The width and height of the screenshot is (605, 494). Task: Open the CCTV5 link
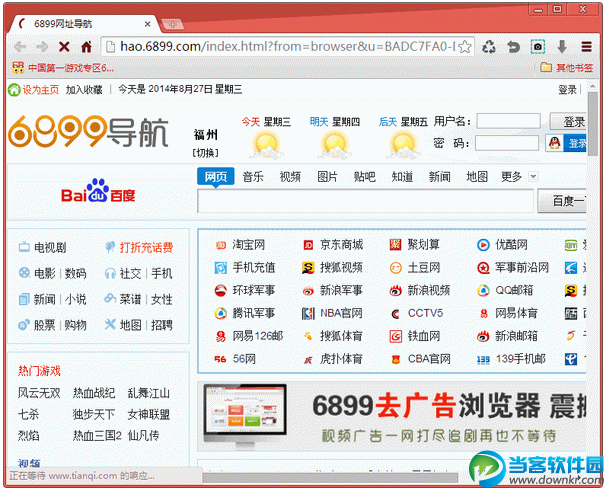point(425,313)
